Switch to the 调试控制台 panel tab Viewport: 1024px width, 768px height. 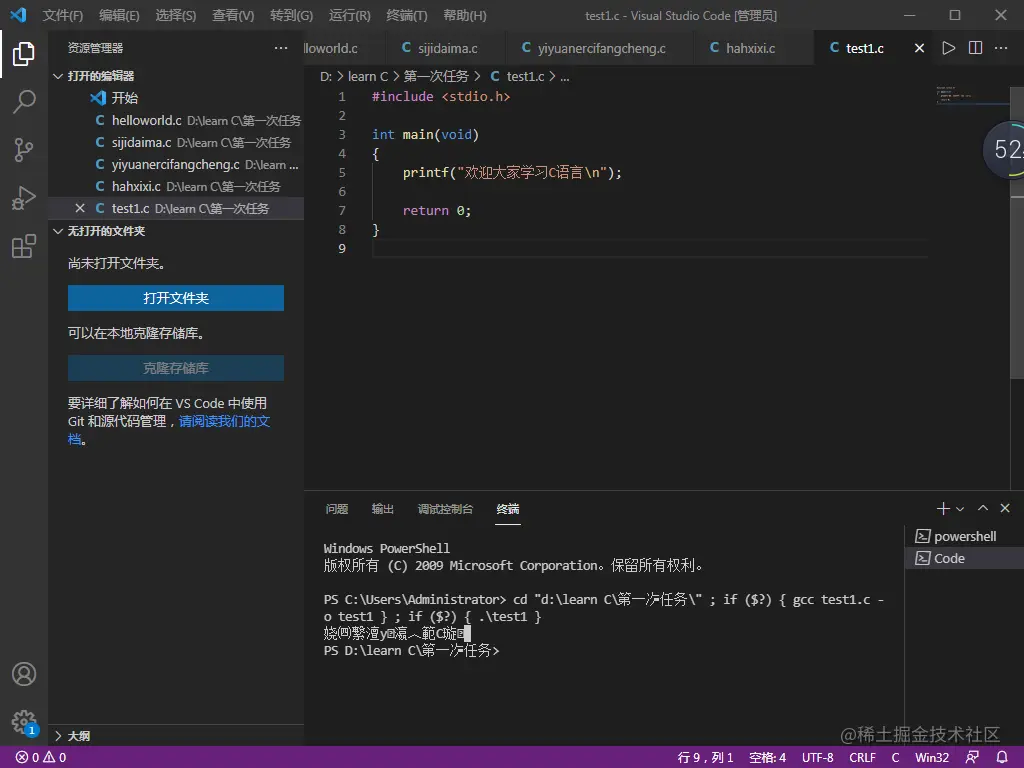(445, 509)
